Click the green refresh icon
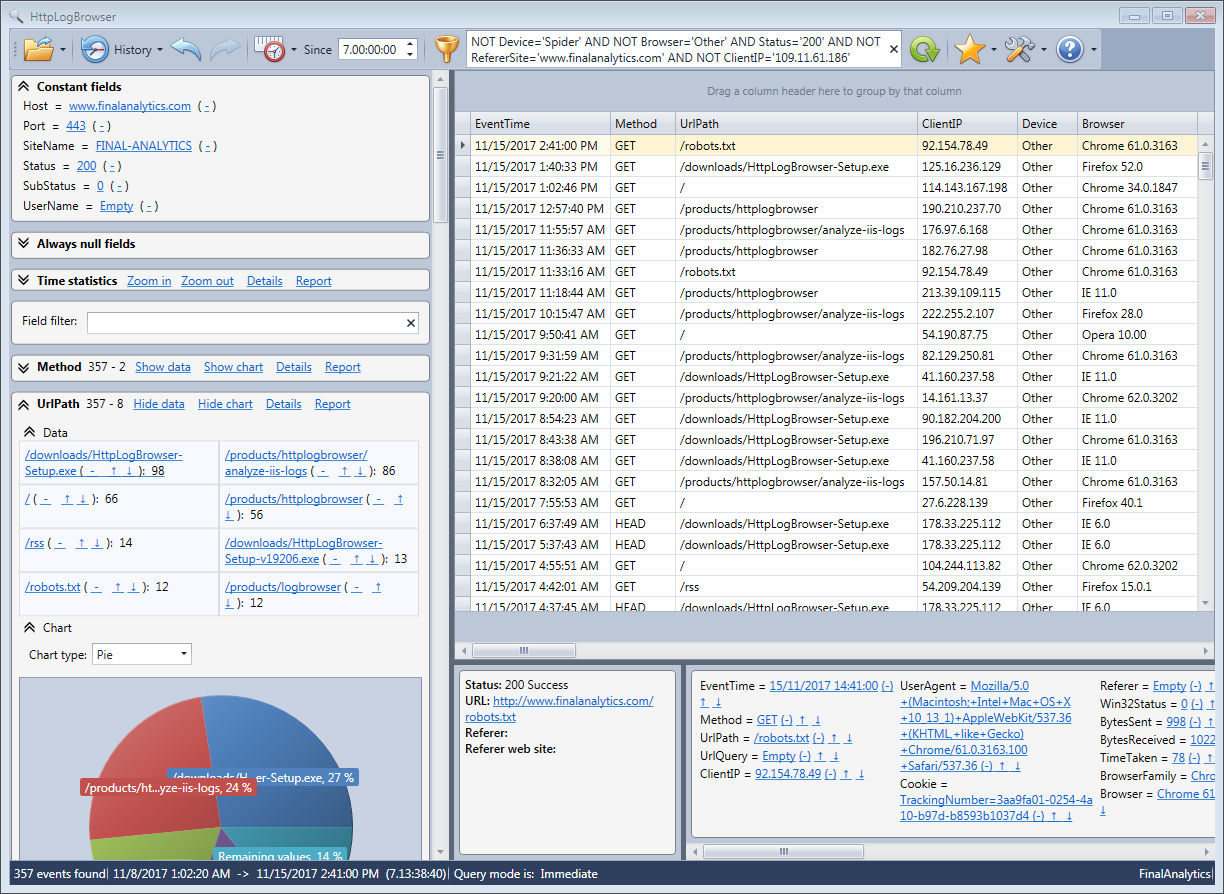 925,49
